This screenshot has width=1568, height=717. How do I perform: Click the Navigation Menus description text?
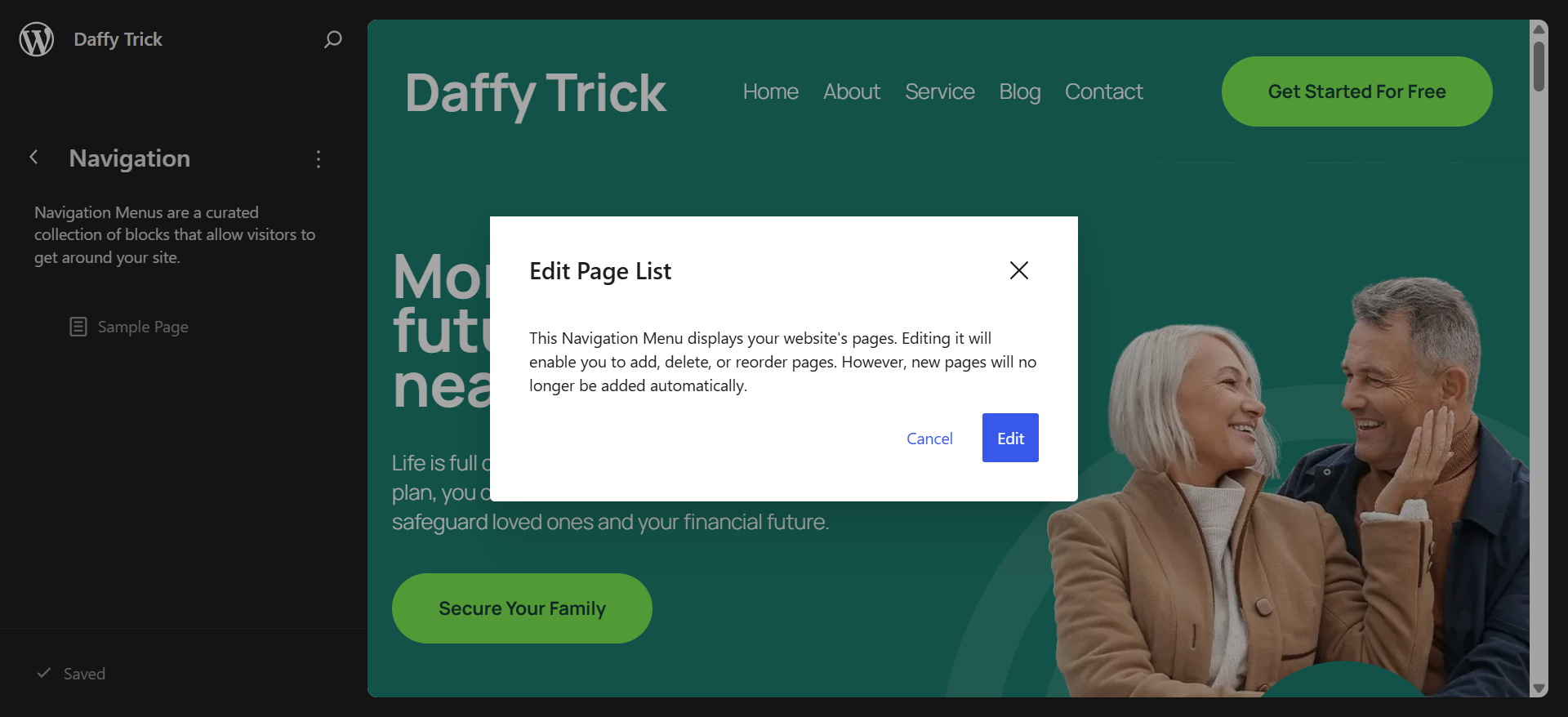[x=175, y=235]
